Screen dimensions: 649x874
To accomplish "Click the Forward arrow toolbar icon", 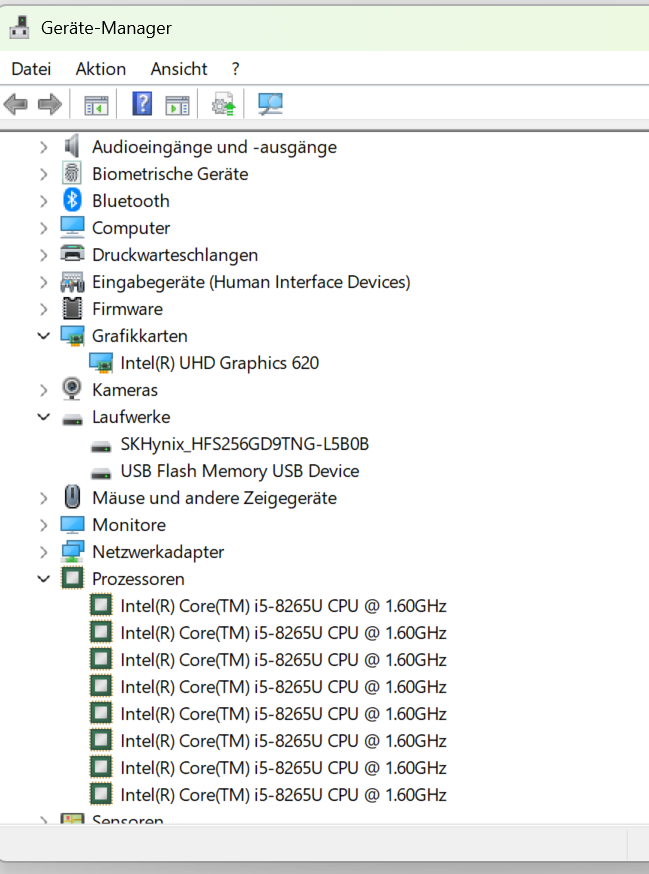I will pos(50,104).
